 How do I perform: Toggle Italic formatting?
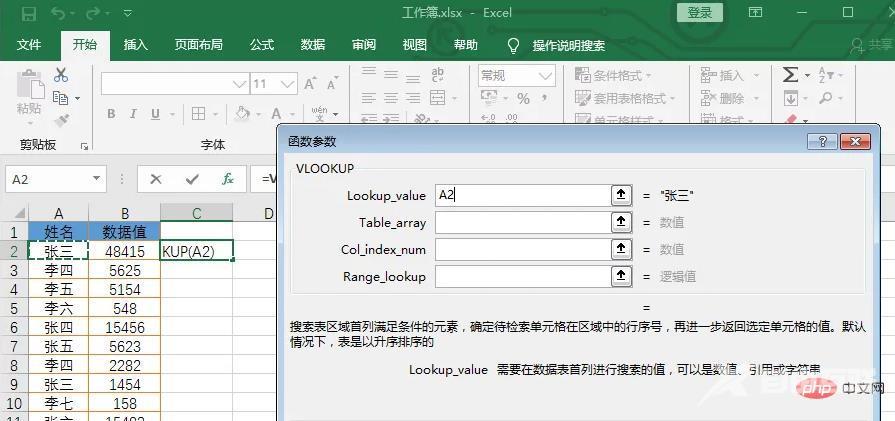coord(133,113)
